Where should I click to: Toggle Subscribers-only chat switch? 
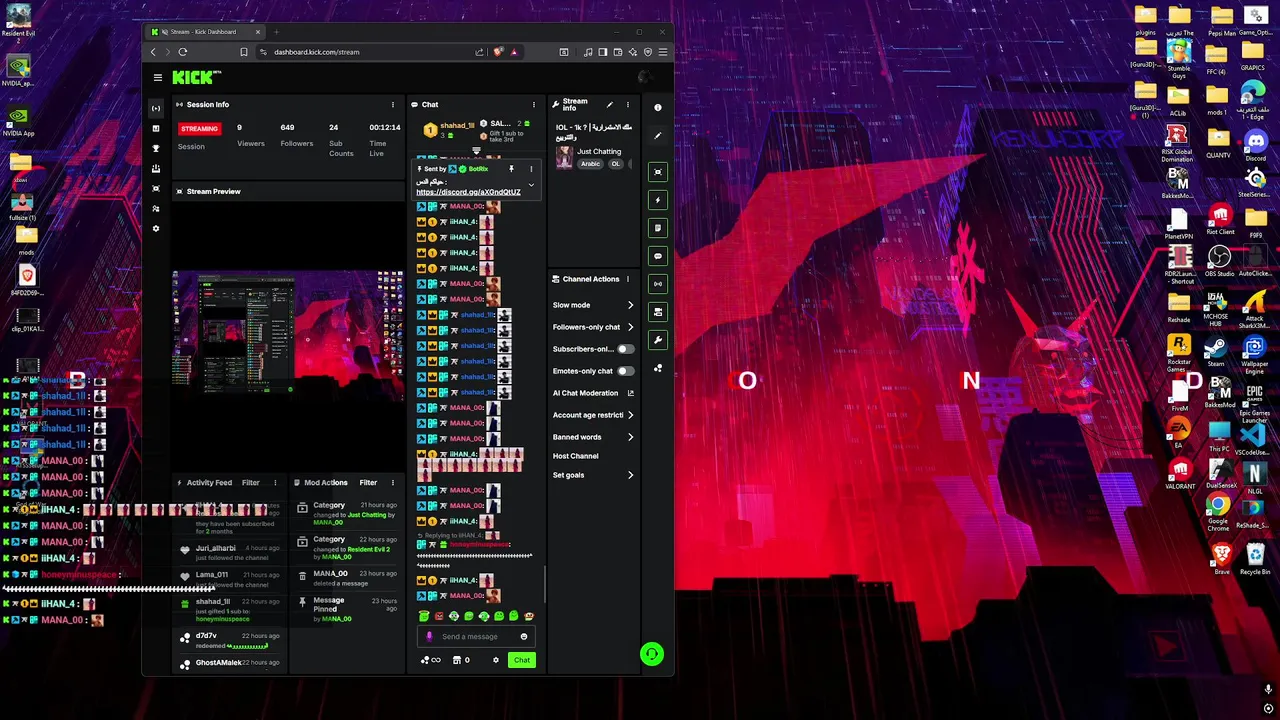[x=625, y=349]
